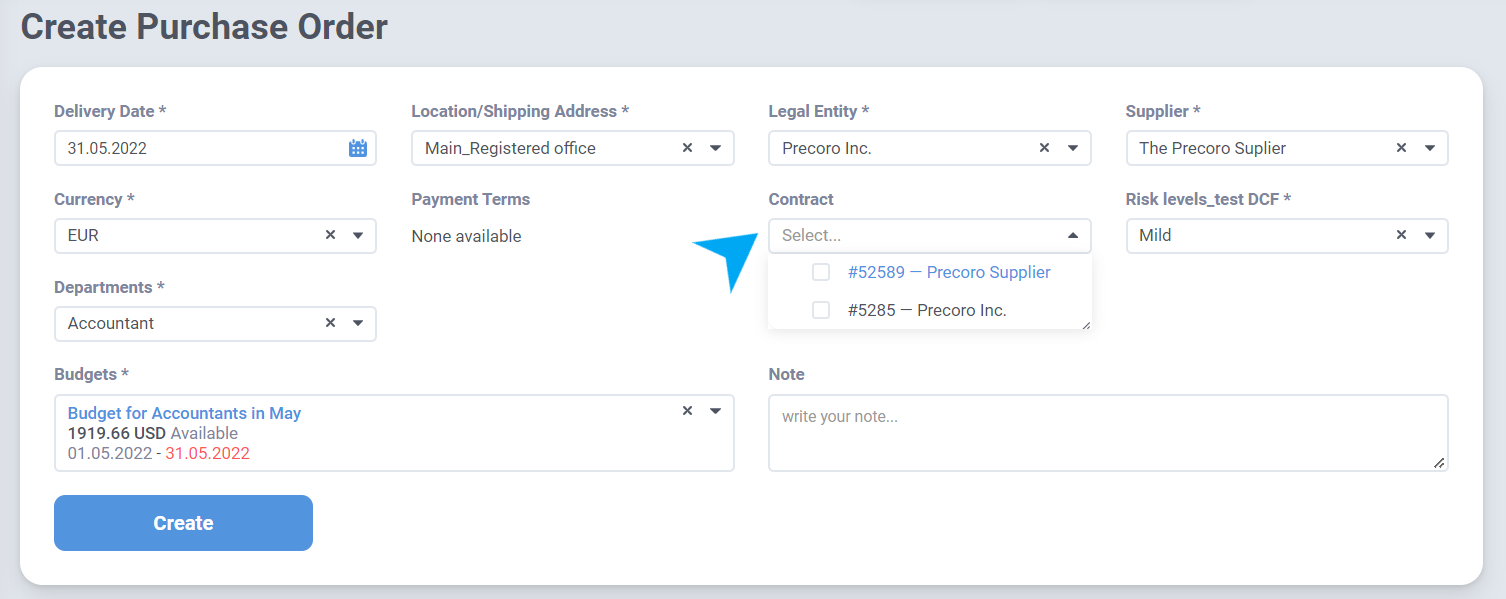Open the Delivery Date calendar picker icon
Screen dimensions: 1506x599
(358, 148)
